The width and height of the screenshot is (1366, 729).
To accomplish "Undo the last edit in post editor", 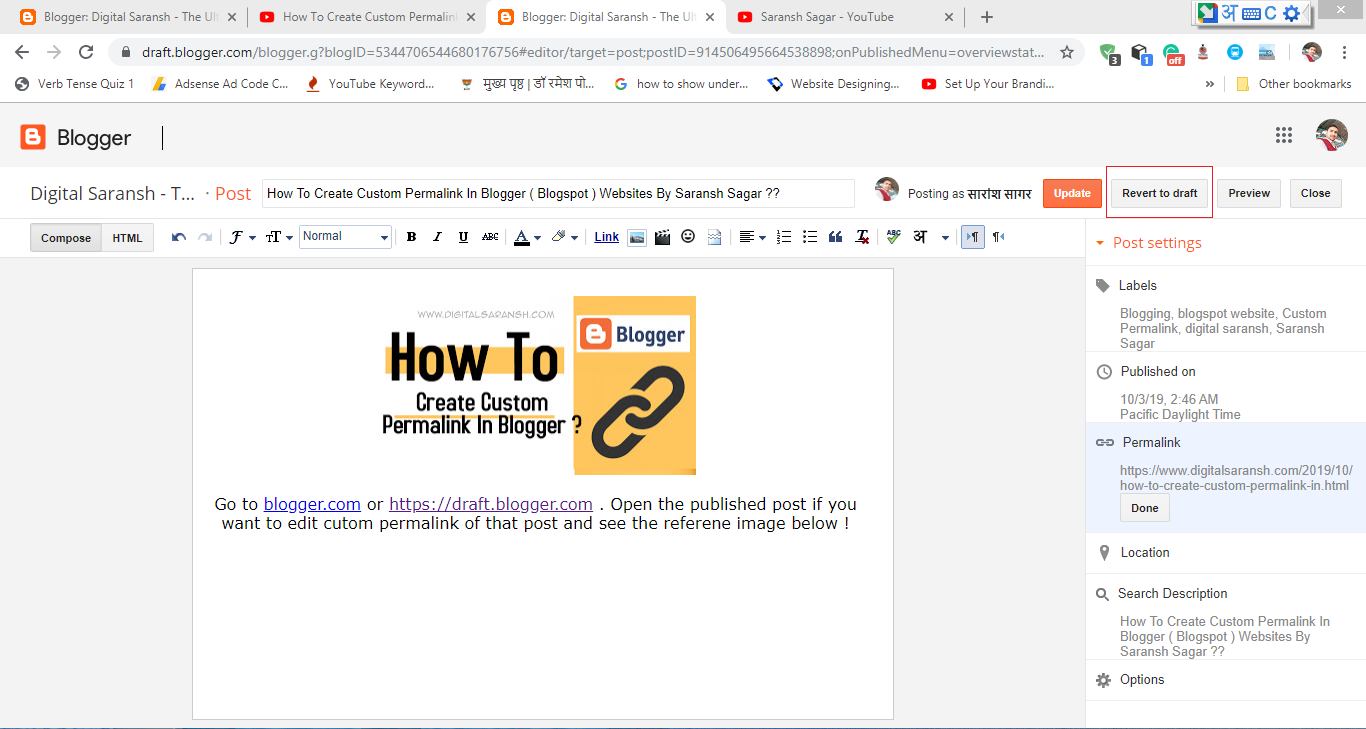I will [x=179, y=237].
